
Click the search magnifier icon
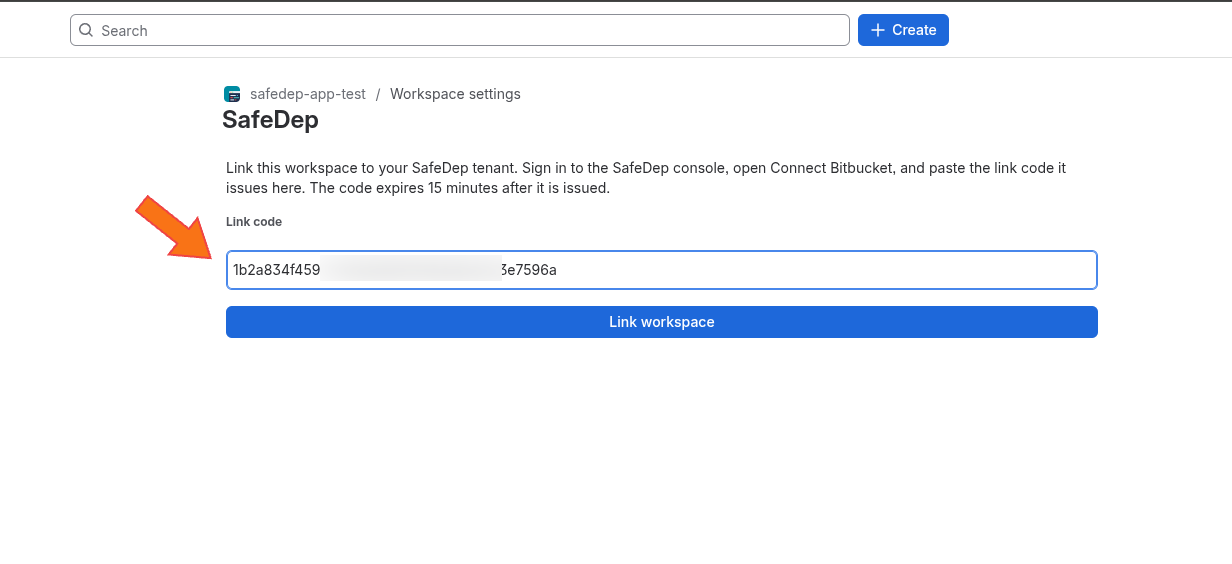click(86, 30)
